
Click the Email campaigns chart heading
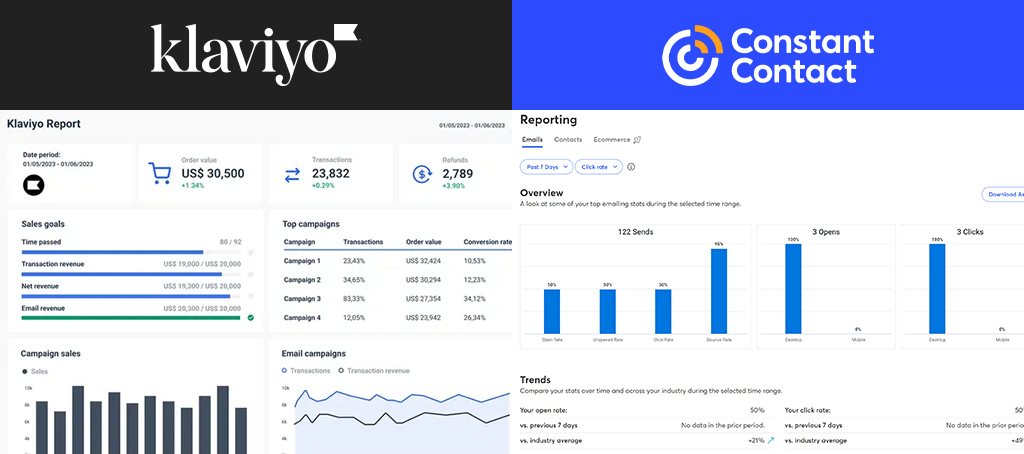click(x=313, y=353)
